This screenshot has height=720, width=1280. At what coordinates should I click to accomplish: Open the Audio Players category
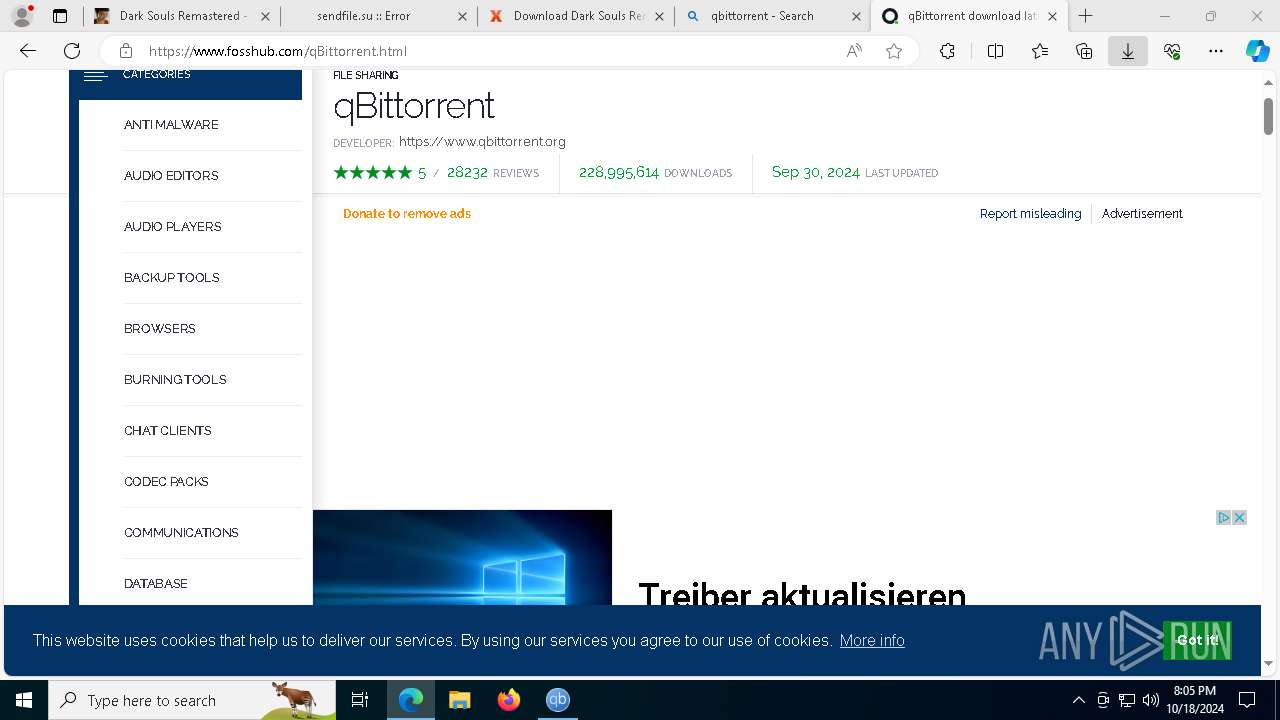coord(173,227)
